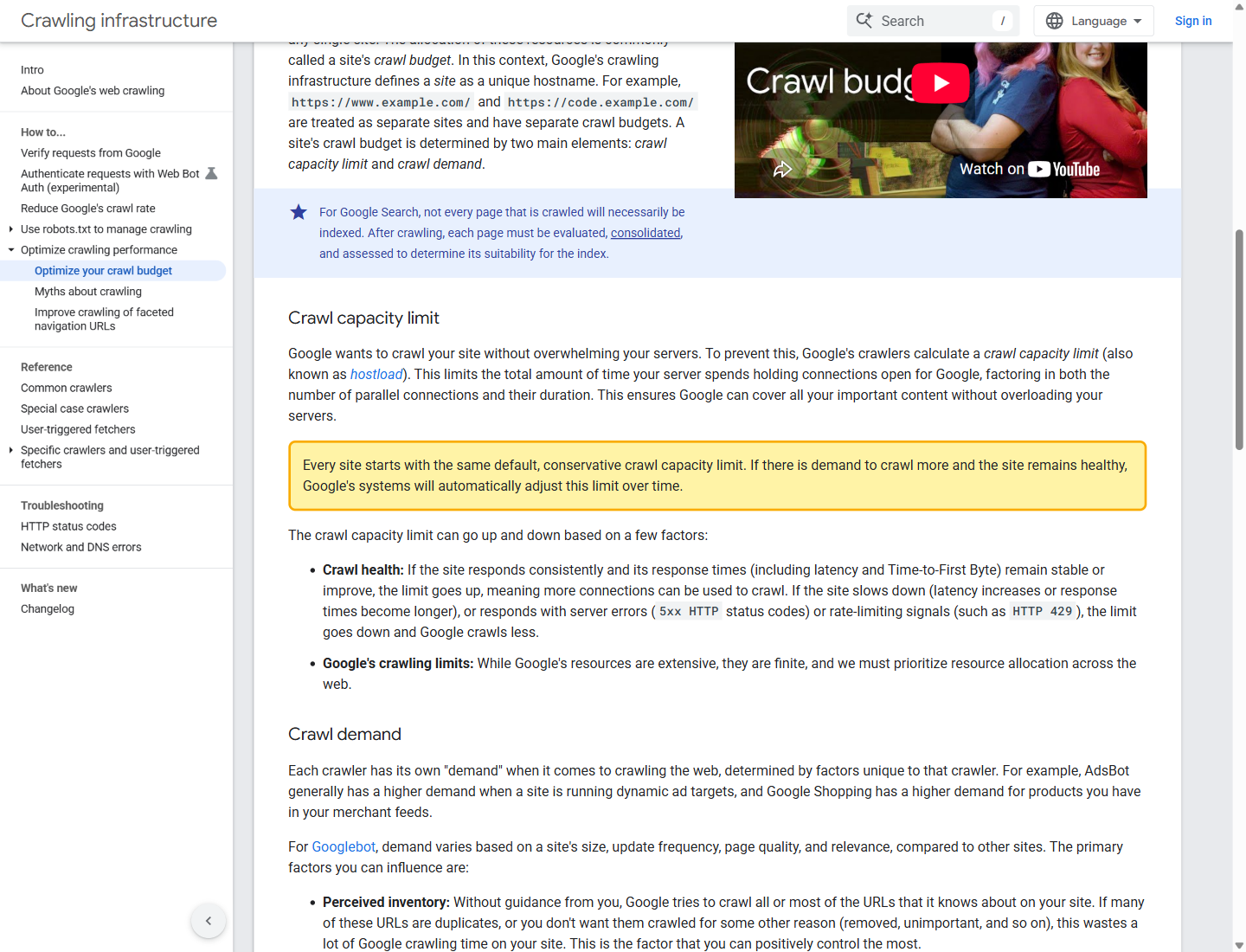Collapse Optimize crawling performance section
This screenshot has width=1246, height=952.
[x=10, y=250]
